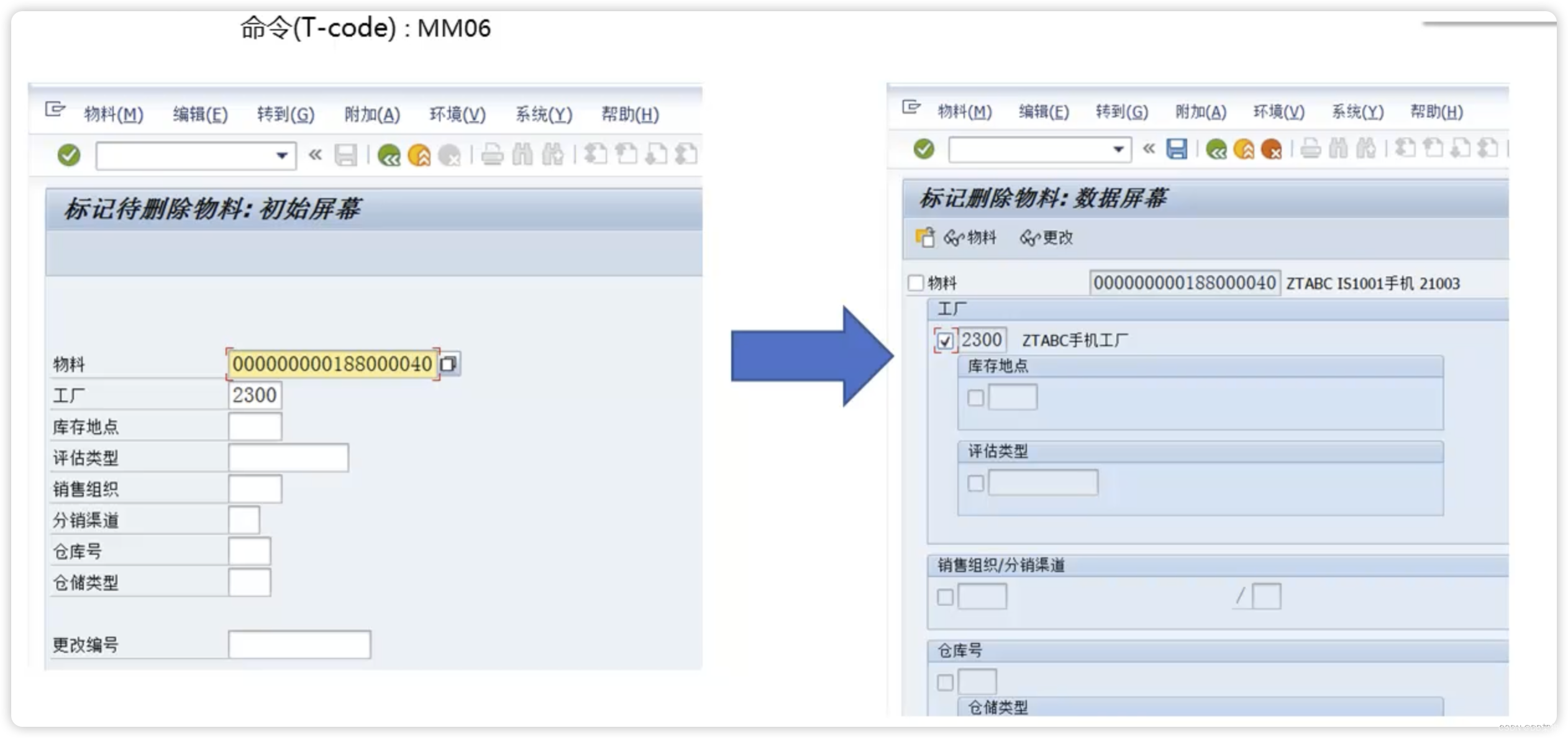Click orange Exit icon in left window

[419, 155]
